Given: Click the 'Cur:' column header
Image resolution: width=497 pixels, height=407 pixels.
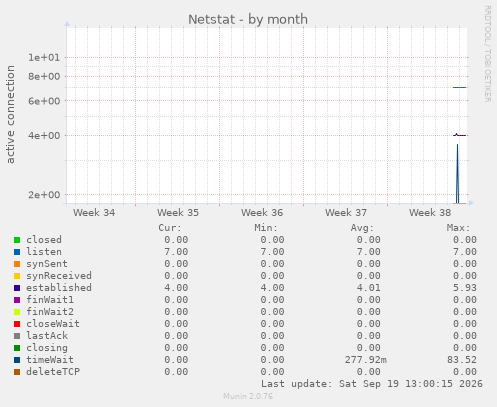Looking at the screenshot, I should click(170, 228).
